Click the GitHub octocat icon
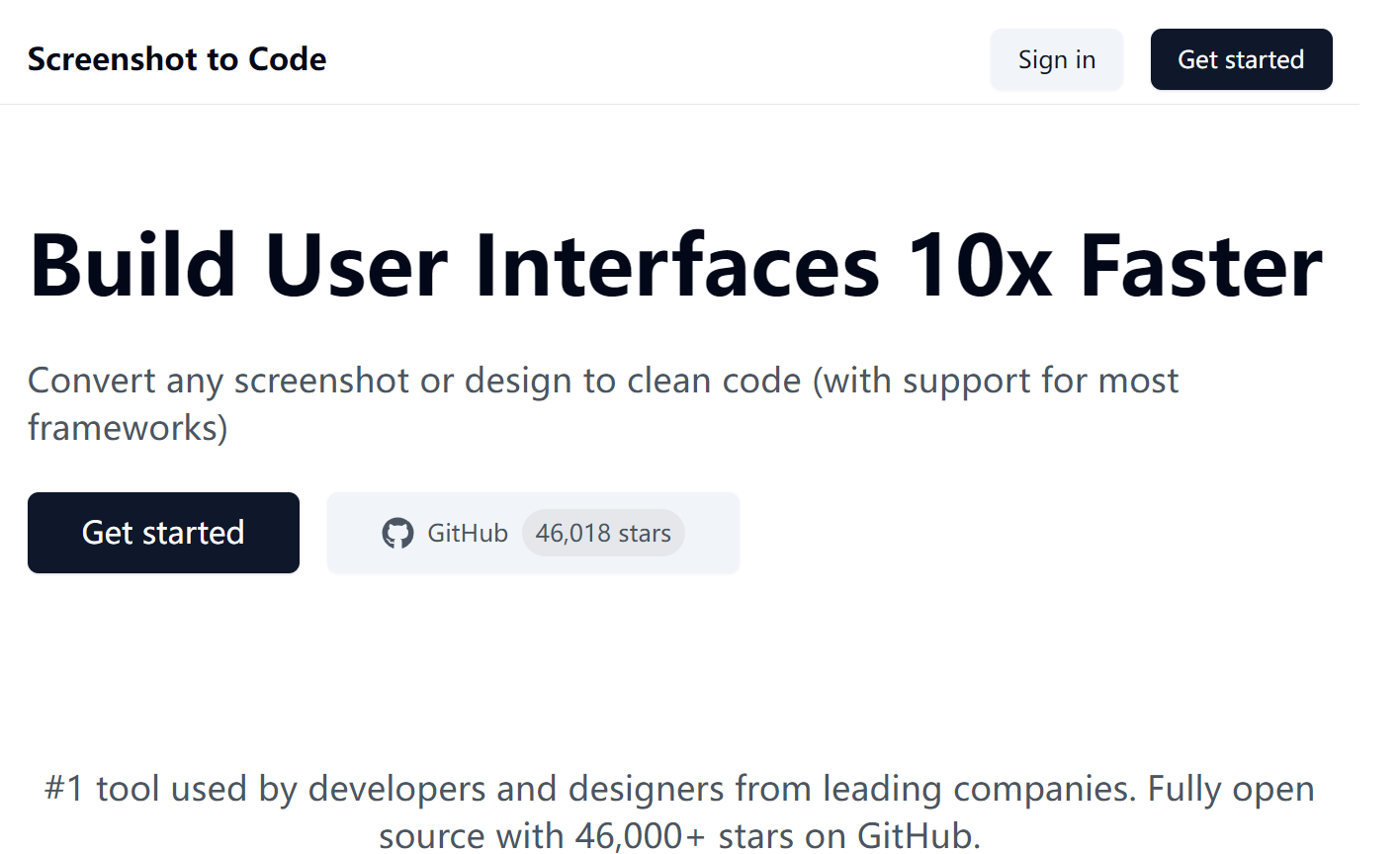 [x=397, y=534]
